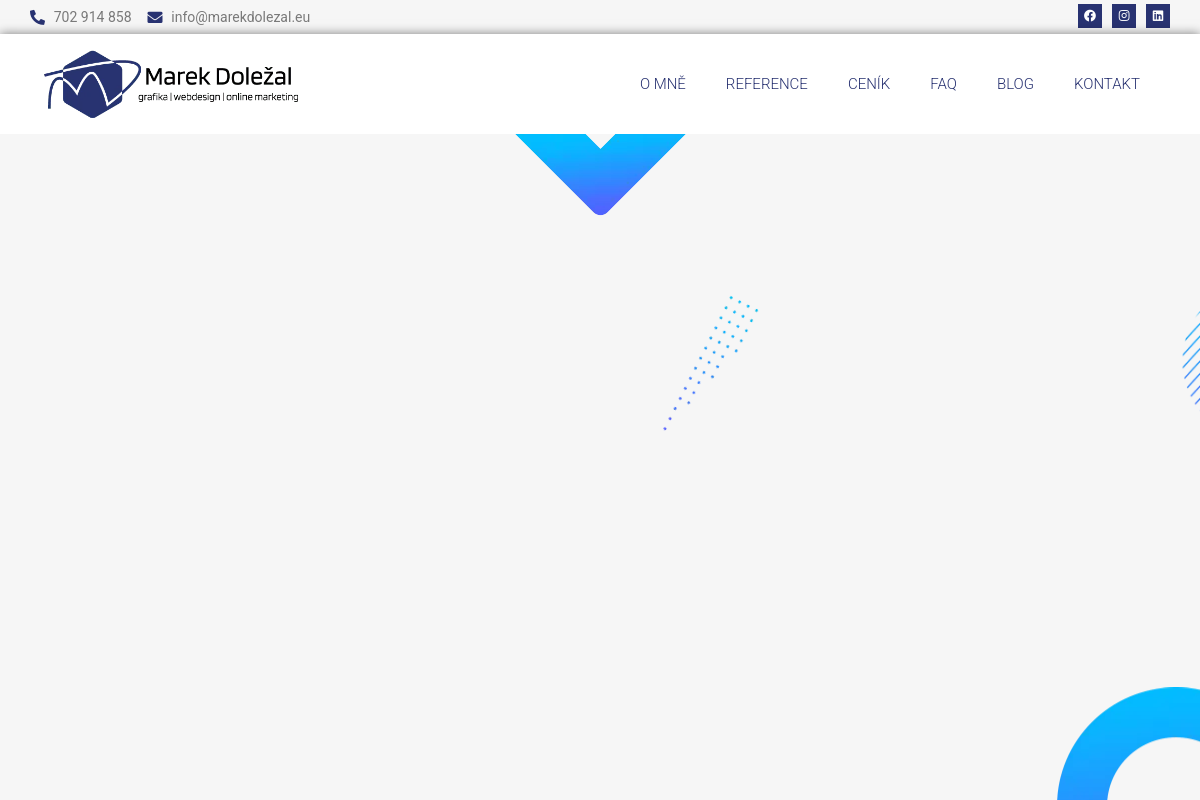Call the number 702 914 858
This screenshot has height=800, width=1200.
point(92,17)
